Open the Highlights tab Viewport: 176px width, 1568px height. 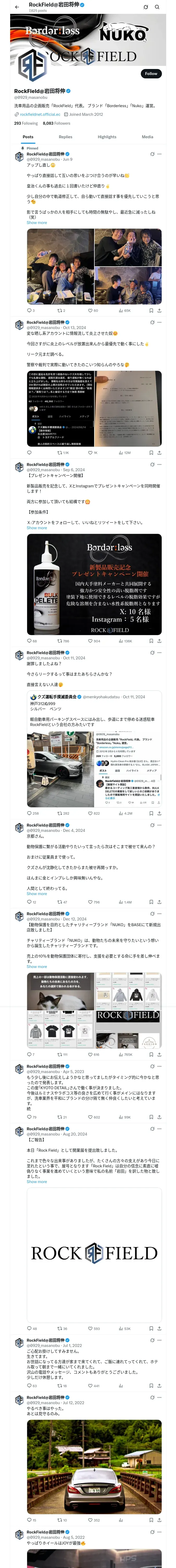[x=107, y=137]
